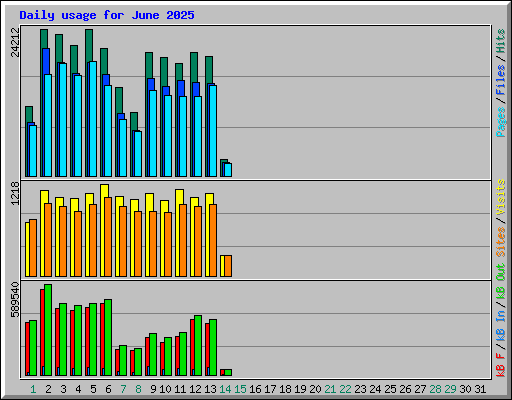The width and height of the screenshot is (512, 400).
Task: Select day label 20 on the x-axis
Action: click(315, 389)
